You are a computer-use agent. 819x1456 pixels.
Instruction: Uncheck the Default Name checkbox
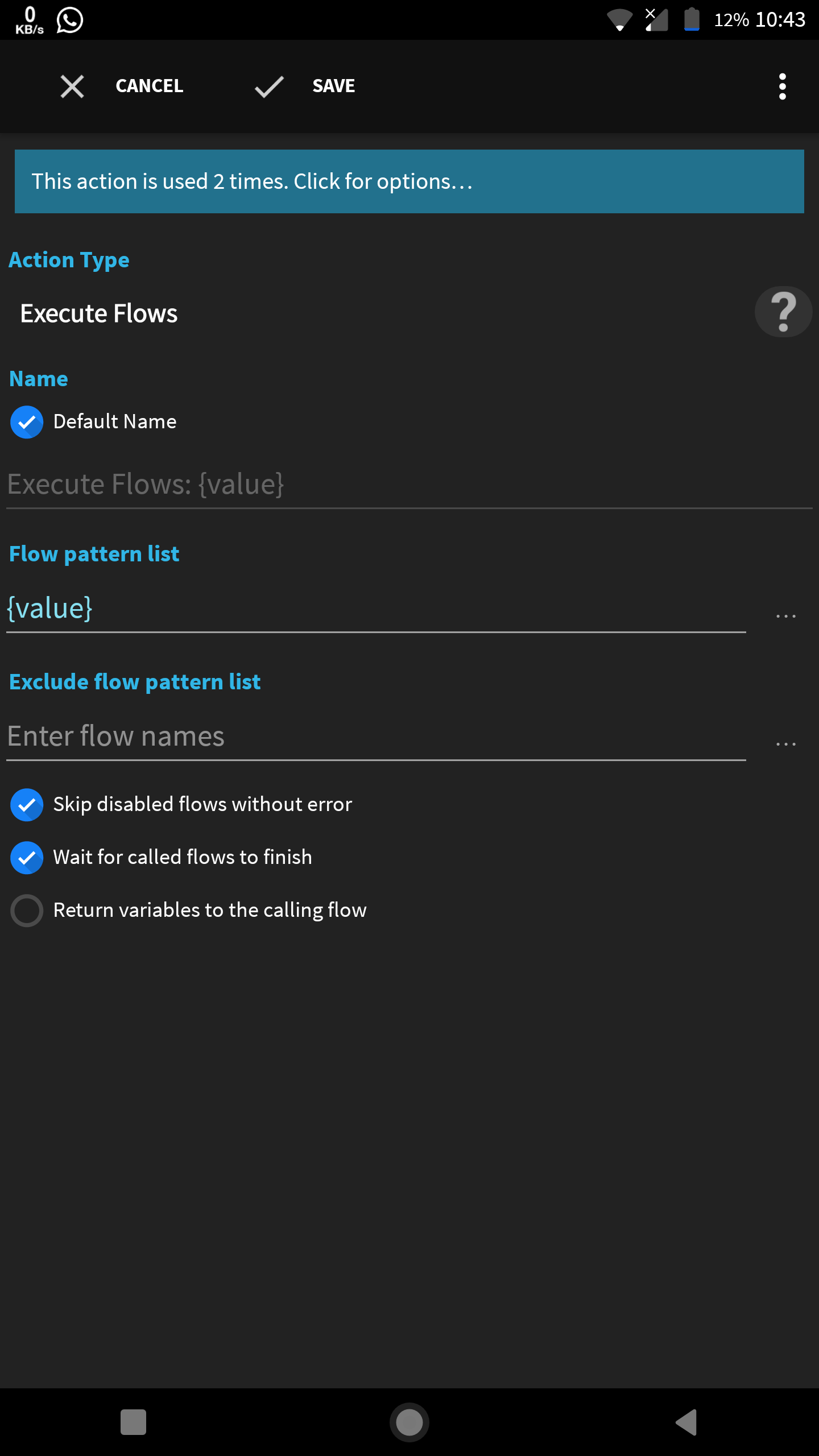(26, 421)
